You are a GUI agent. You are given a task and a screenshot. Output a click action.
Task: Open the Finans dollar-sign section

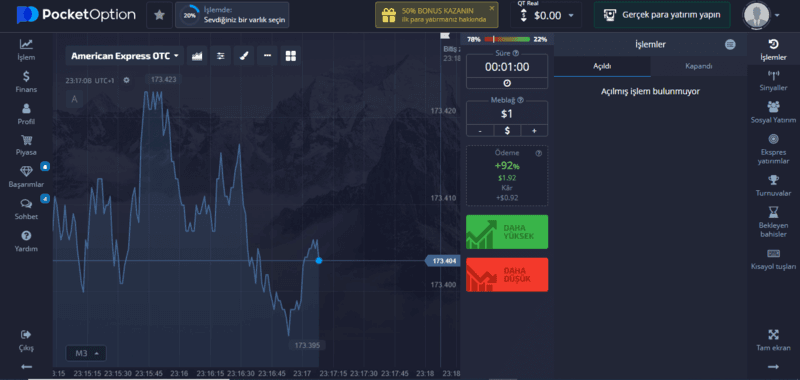click(26, 82)
